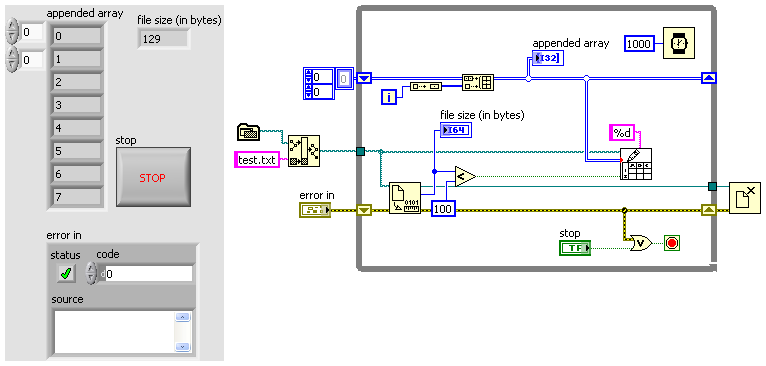
Task: Click the top appended array index stepper
Action: point(11,33)
